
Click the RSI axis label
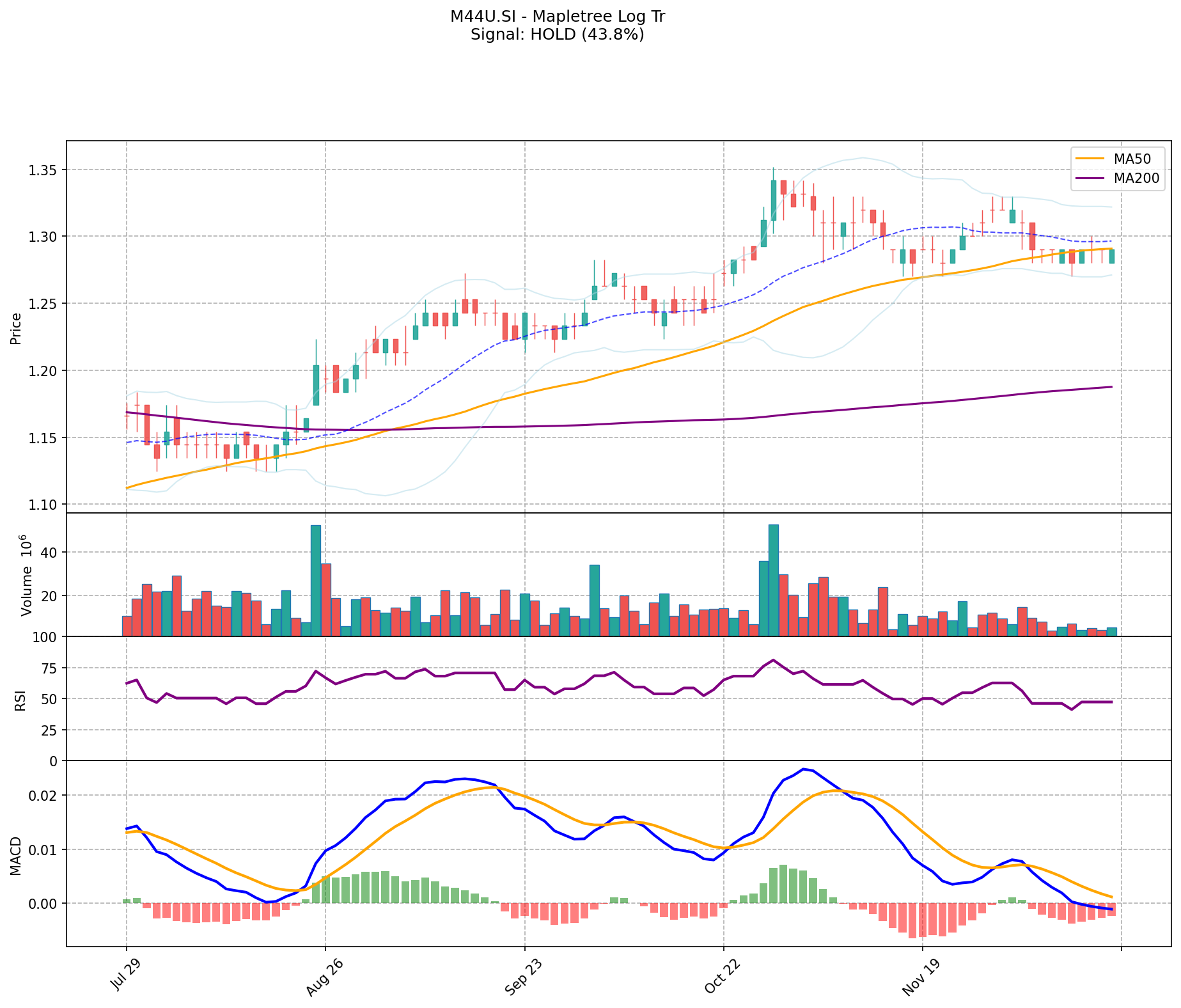coord(19,699)
